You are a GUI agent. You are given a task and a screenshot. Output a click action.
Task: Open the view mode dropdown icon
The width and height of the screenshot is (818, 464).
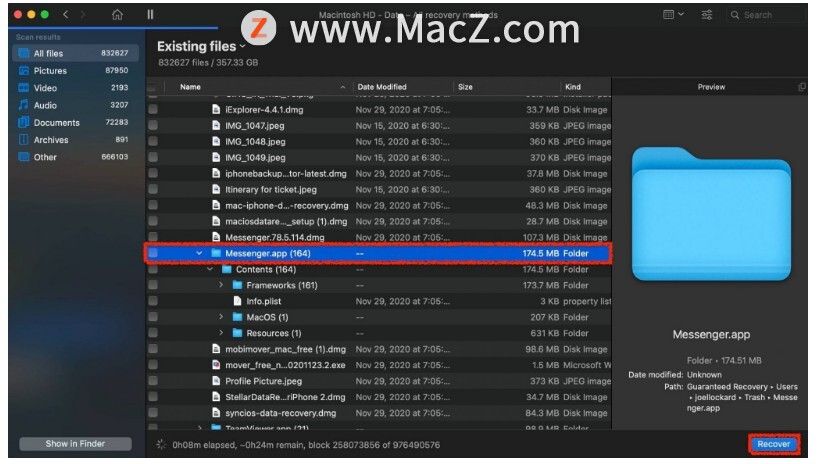pos(673,15)
